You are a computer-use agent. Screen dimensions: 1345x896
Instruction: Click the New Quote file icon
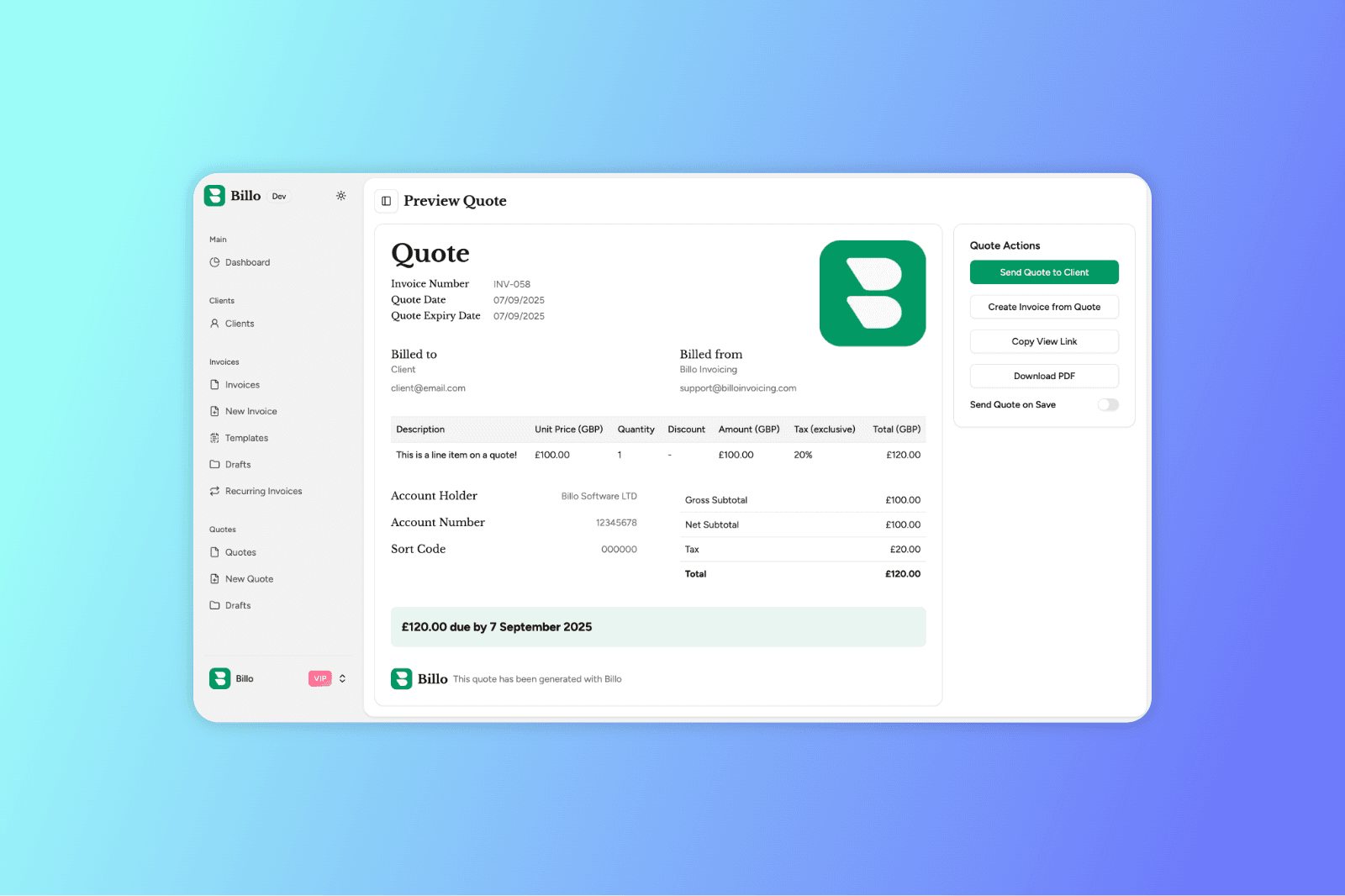tap(214, 579)
